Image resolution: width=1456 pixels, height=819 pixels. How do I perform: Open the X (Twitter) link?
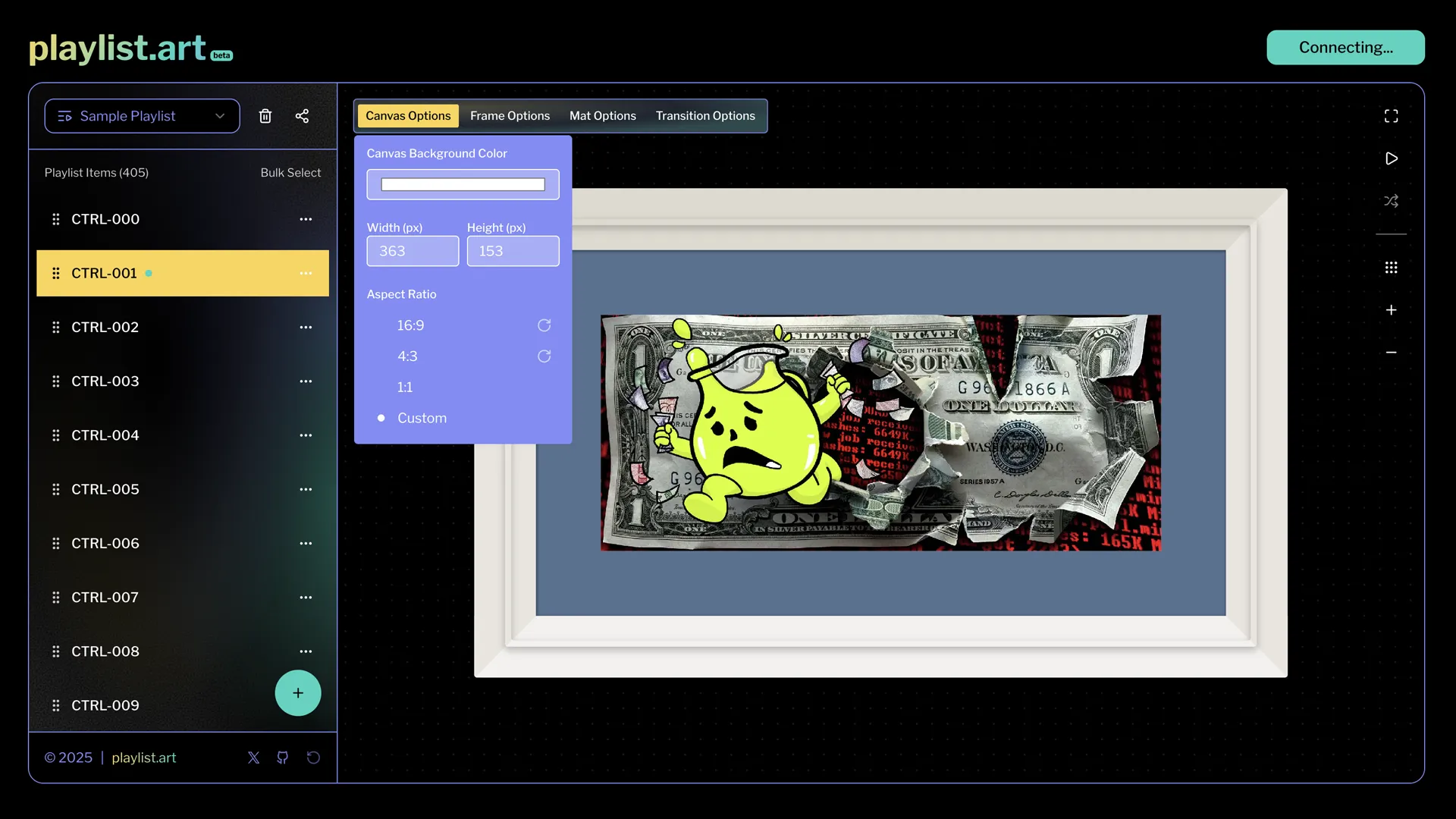point(253,758)
